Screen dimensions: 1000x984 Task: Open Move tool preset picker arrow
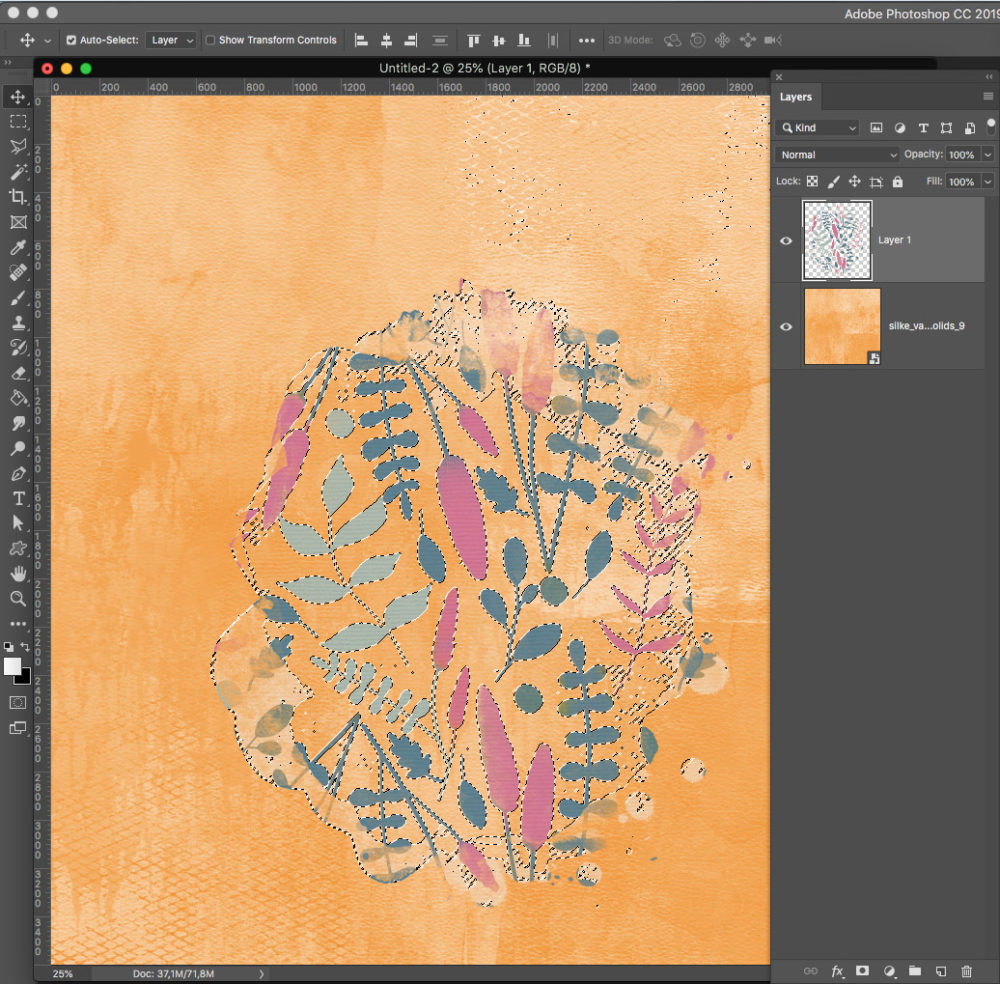pos(47,40)
